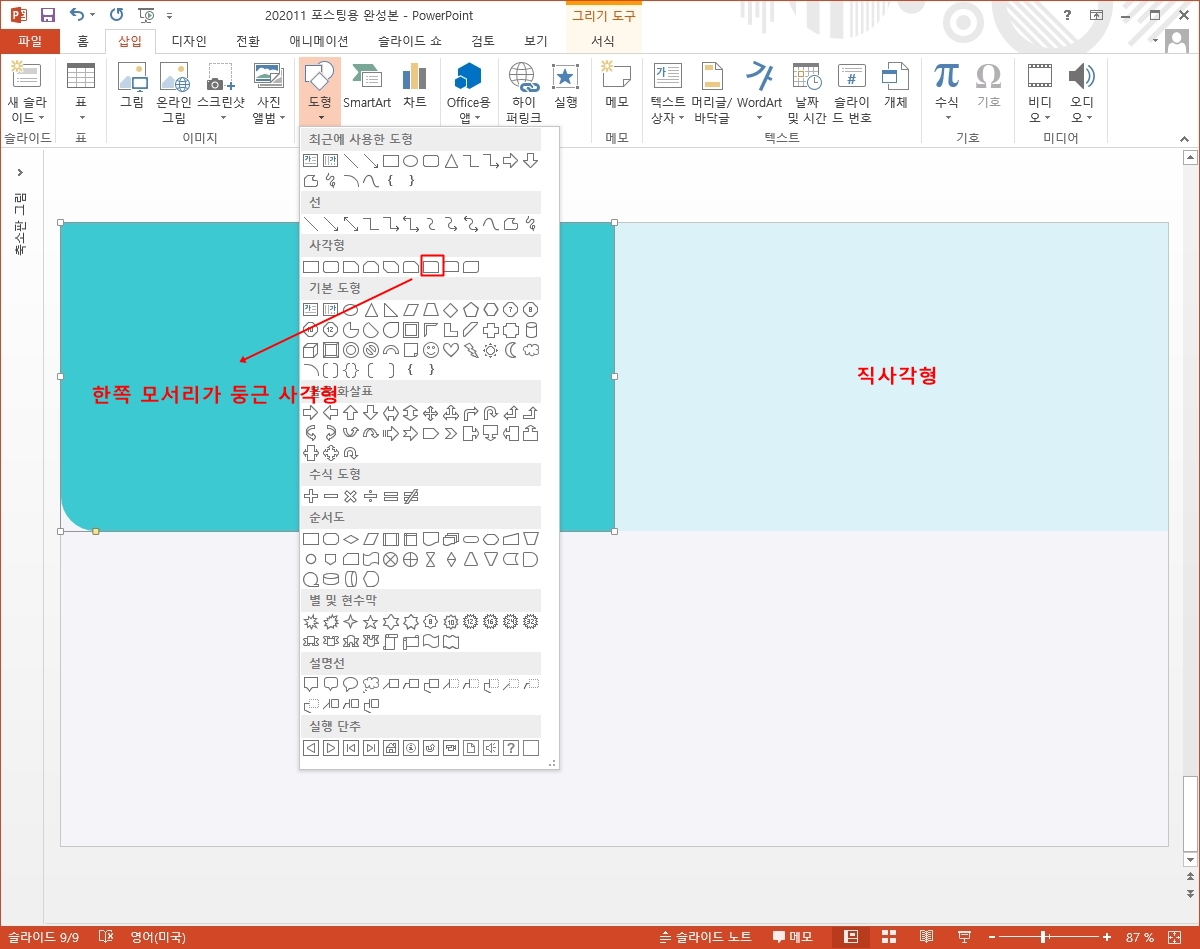The width and height of the screenshot is (1200, 949).
Task: Select the Division equation shape
Action: click(370, 496)
